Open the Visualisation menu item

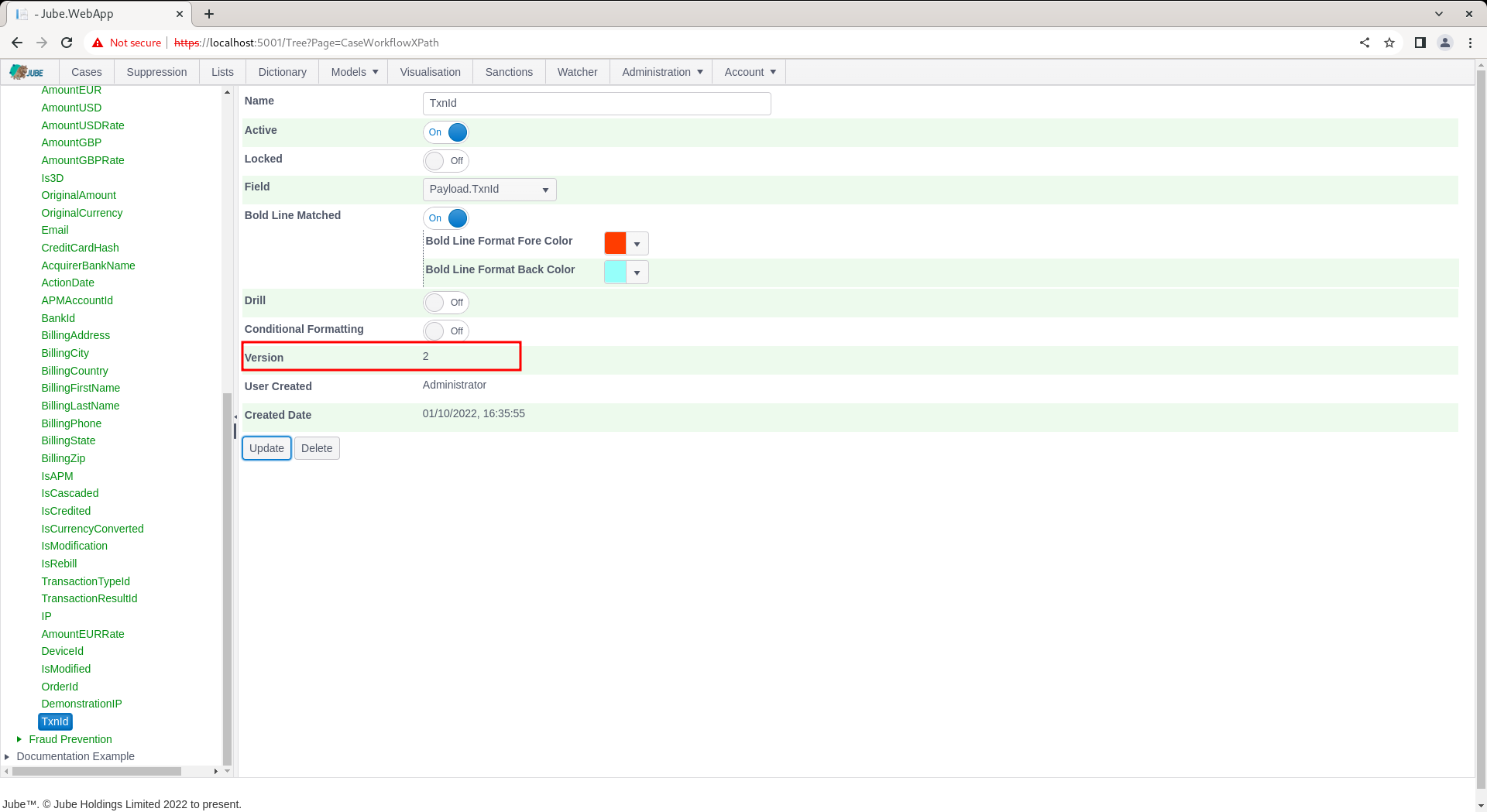click(x=431, y=72)
